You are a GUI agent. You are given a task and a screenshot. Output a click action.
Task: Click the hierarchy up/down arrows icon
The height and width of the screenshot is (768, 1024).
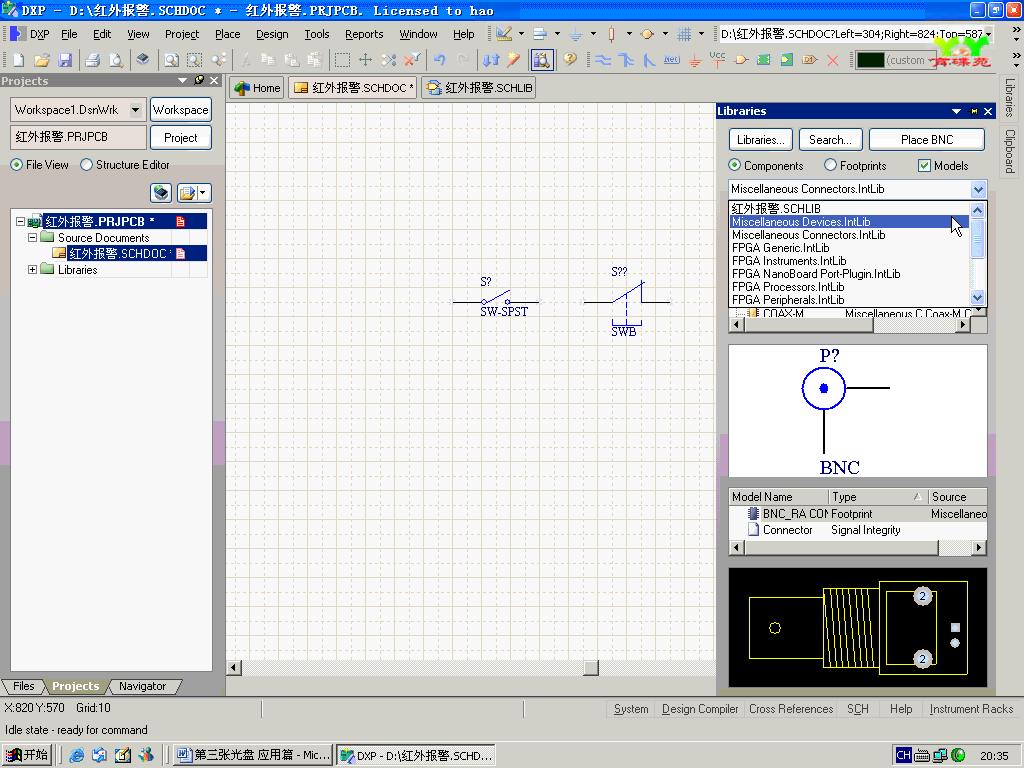coord(490,60)
